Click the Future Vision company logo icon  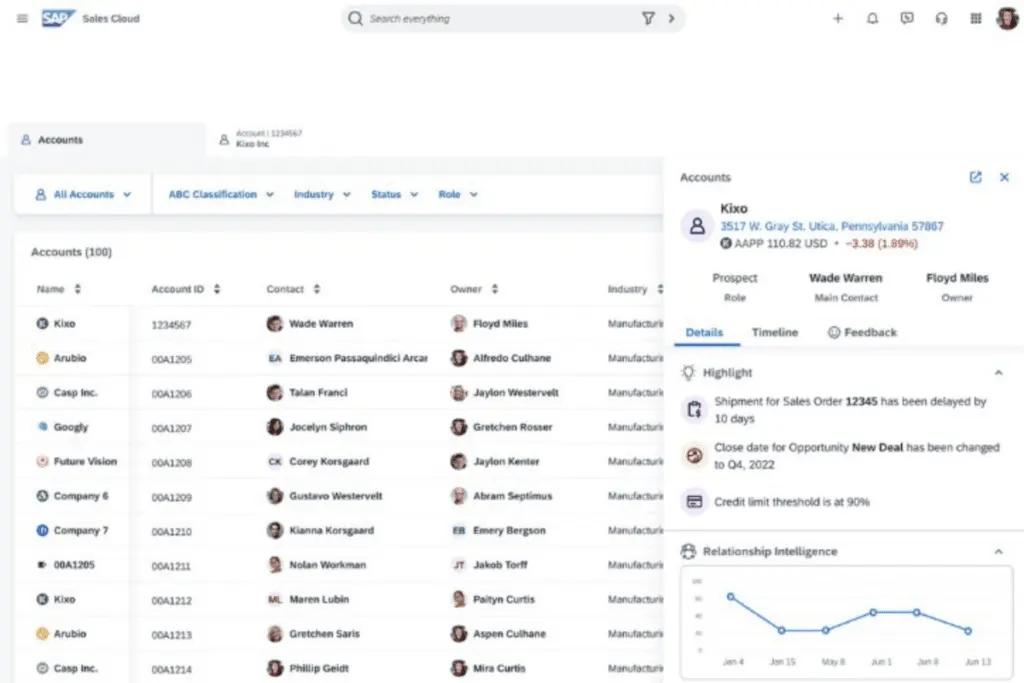pos(42,461)
